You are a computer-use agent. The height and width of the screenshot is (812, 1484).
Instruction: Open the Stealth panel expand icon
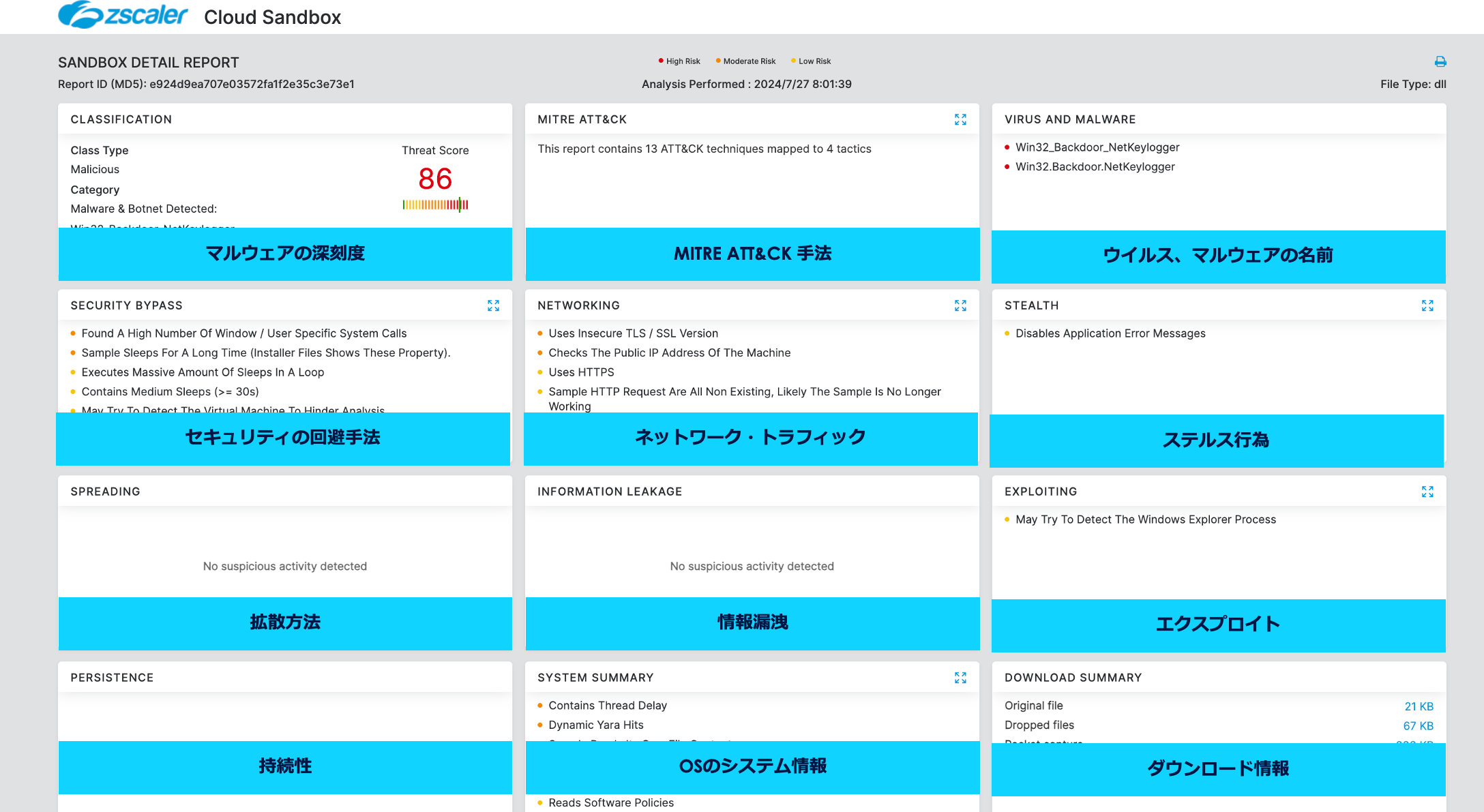click(1429, 305)
